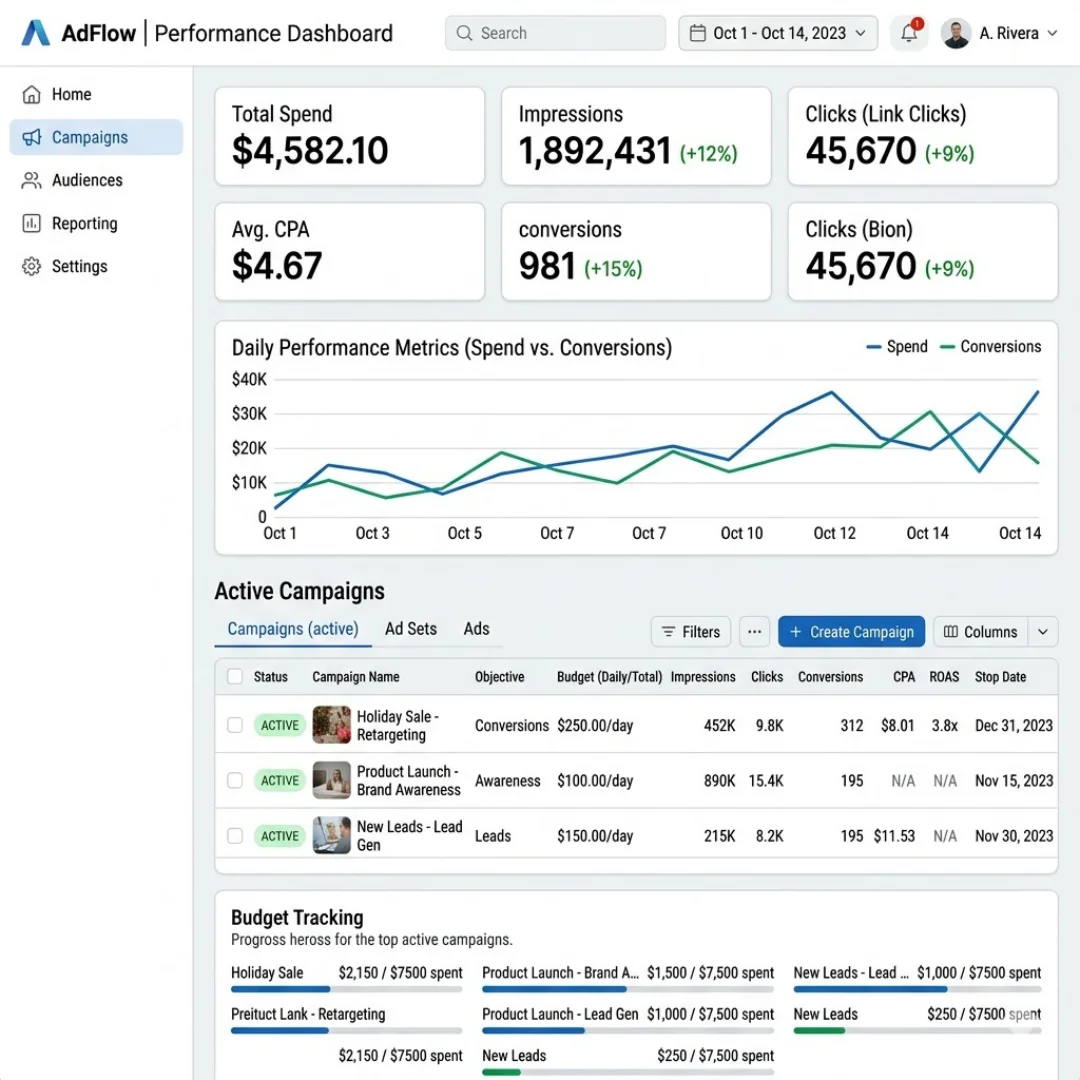Click the Settings gear icon
The width and height of the screenshot is (1080, 1080).
[32, 267]
